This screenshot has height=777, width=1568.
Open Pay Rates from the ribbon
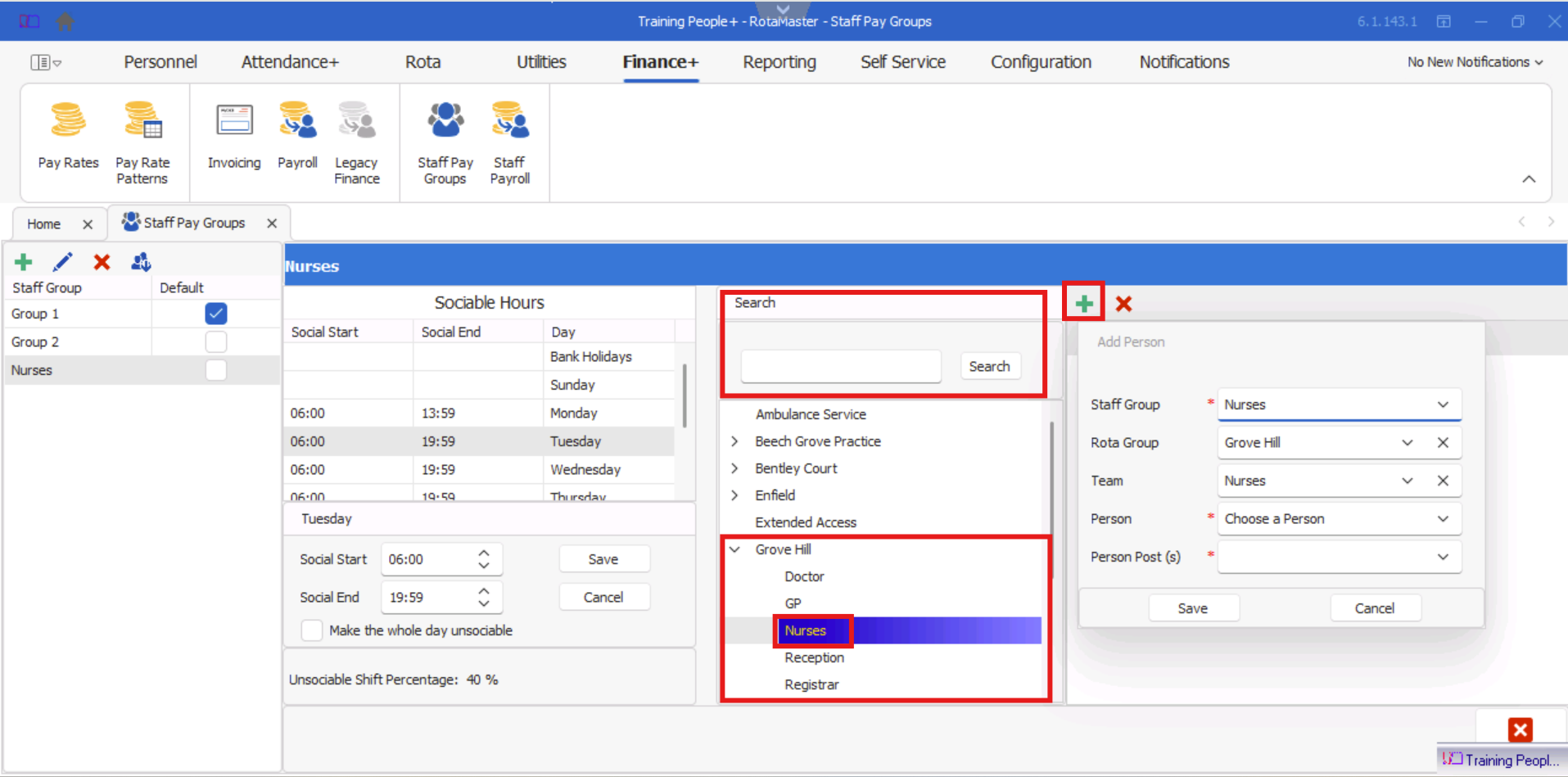tap(68, 136)
